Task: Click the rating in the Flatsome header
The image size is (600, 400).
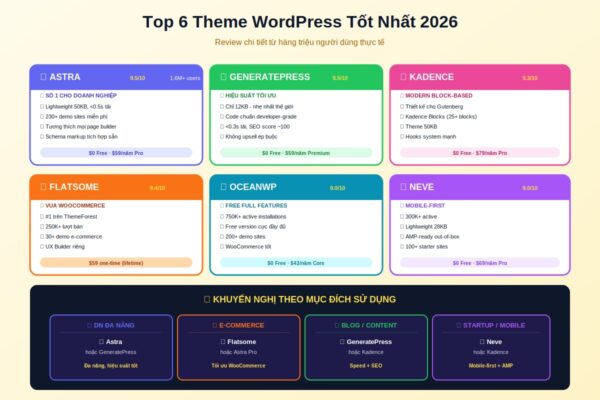Action: [x=157, y=188]
